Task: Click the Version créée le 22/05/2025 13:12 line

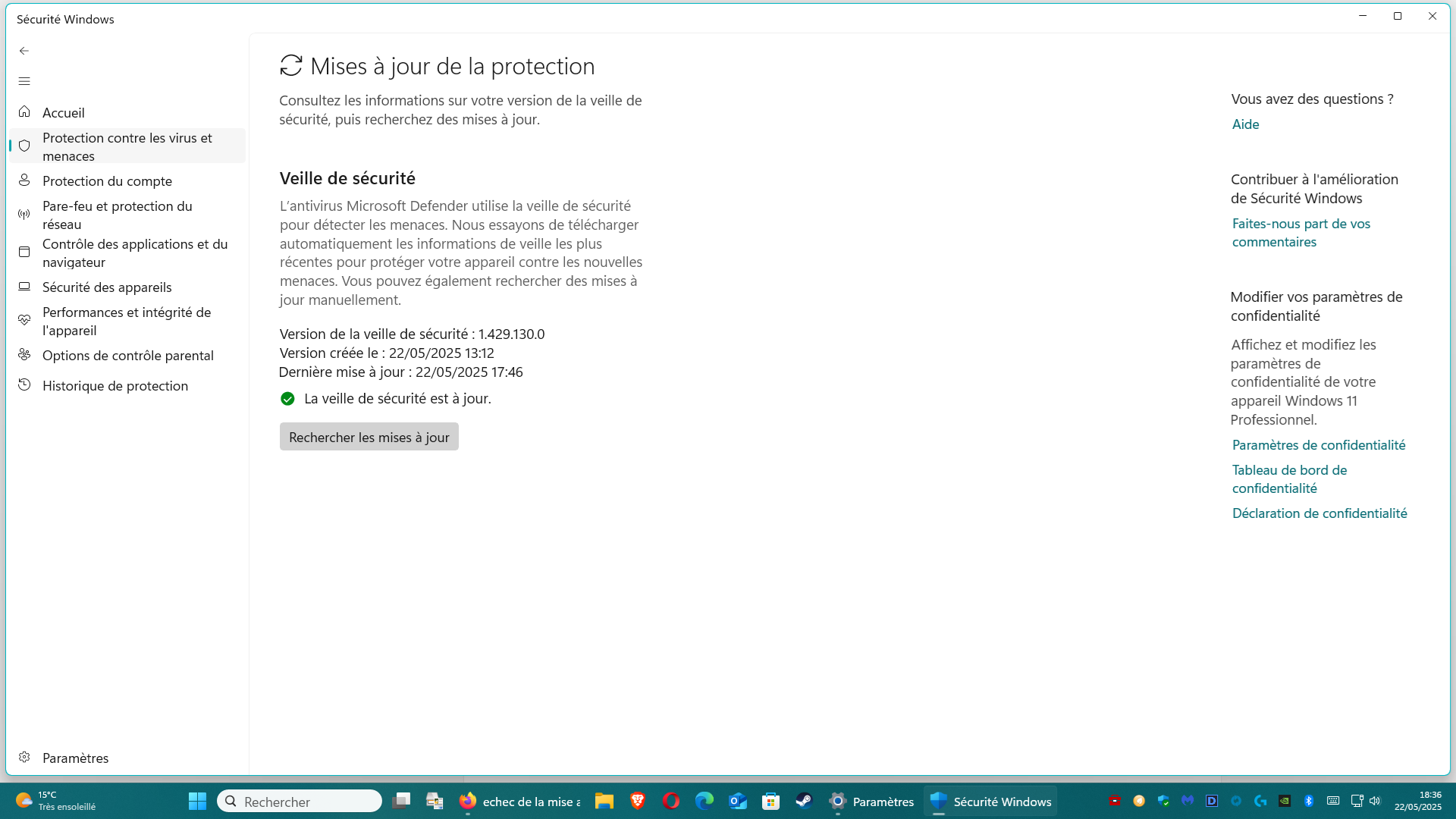Action: pyautogui.click(x=387, y=353)
